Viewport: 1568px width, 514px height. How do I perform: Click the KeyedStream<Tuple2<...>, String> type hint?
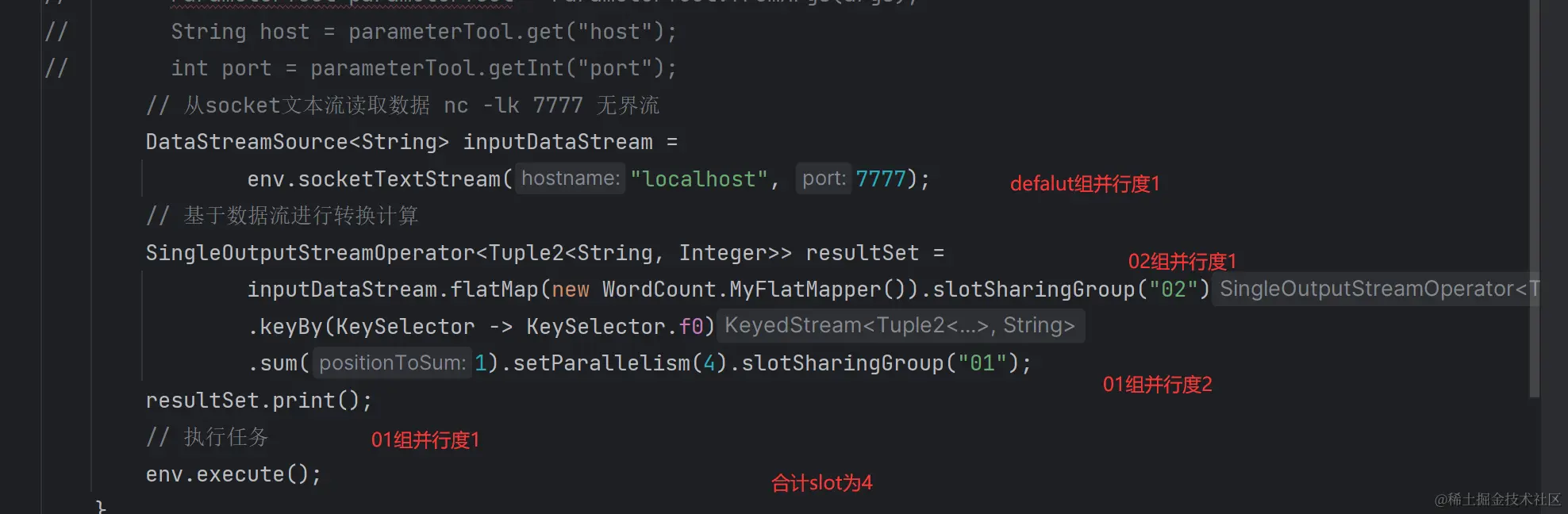pos(901,326)
